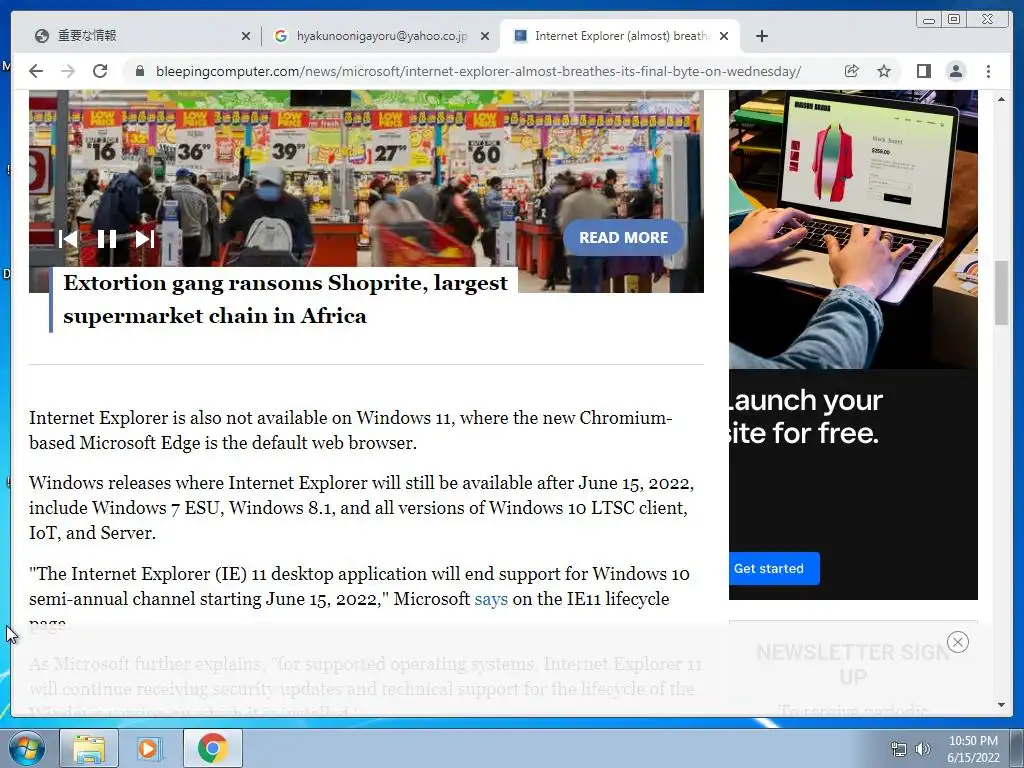This screenshot has height=768, width=1024.
Task: Bookmark this page with the star
Action: [x=884, y=71]
